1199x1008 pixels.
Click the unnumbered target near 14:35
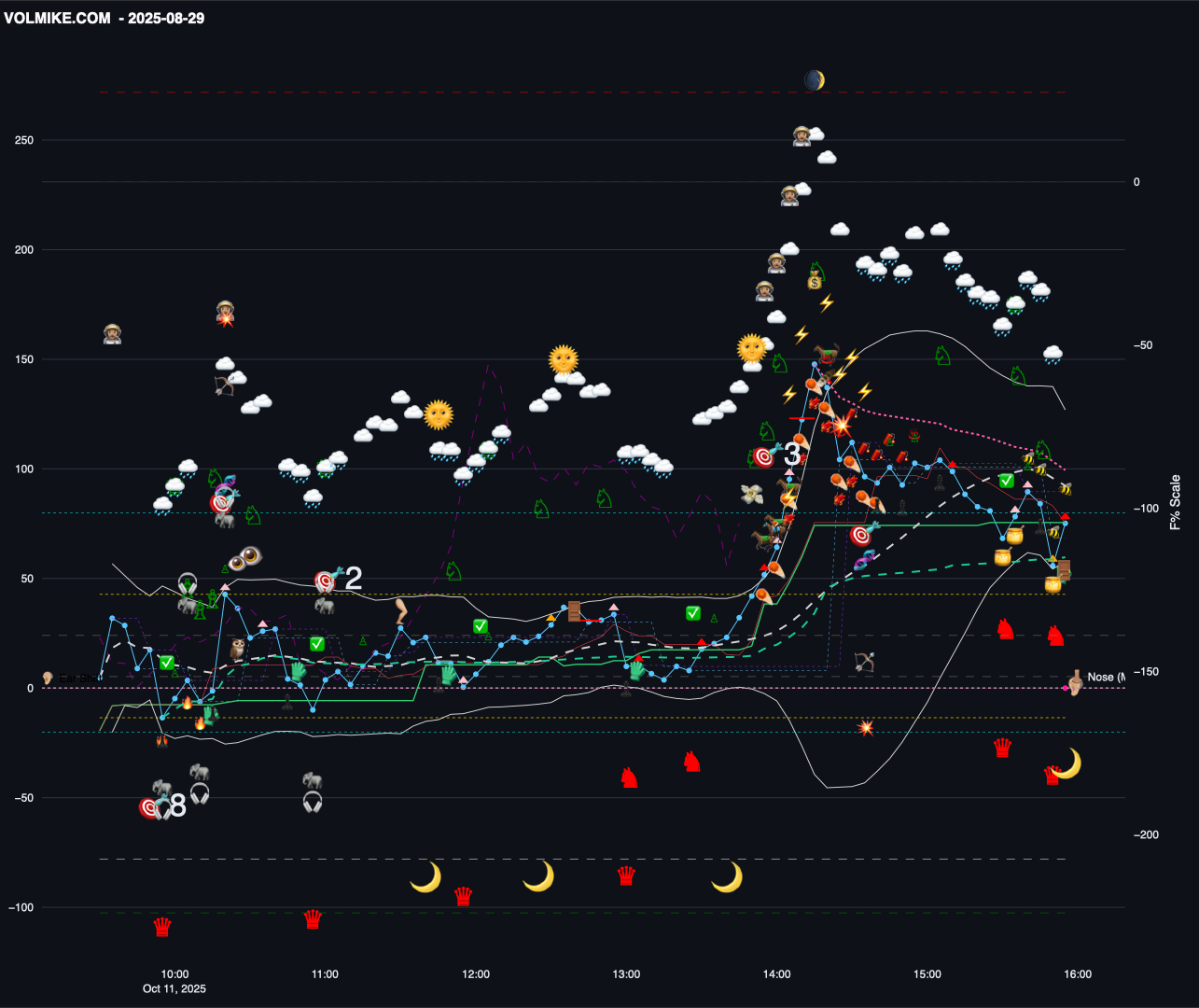coord(861,536)
